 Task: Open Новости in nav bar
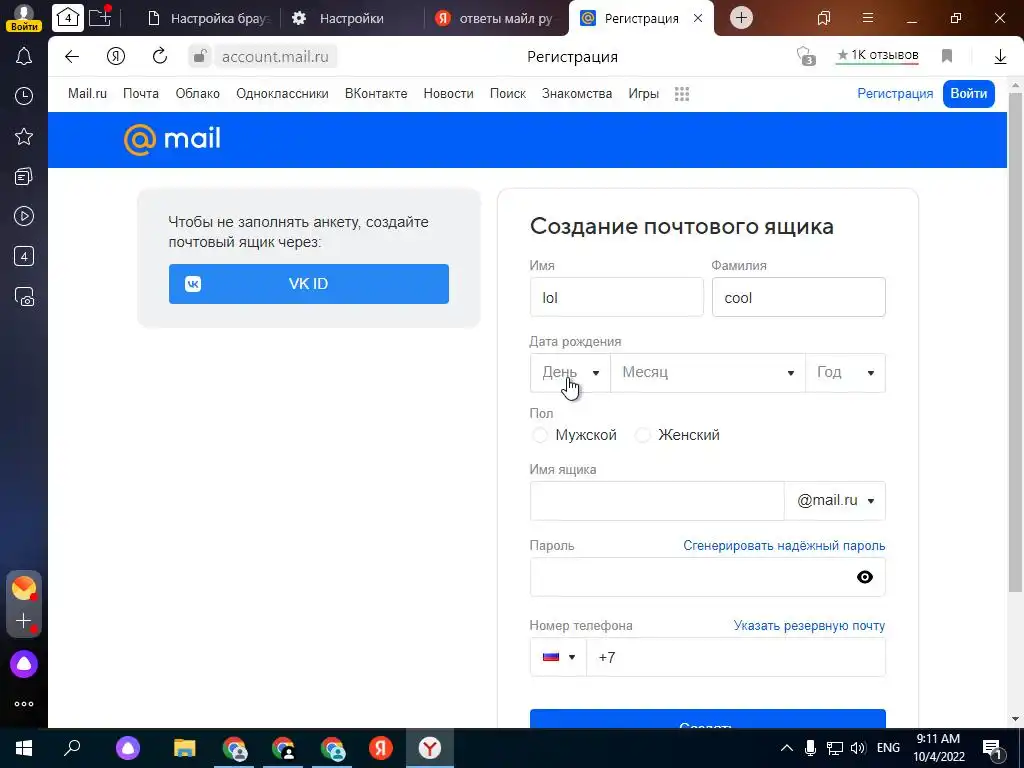tap(449, 93)
